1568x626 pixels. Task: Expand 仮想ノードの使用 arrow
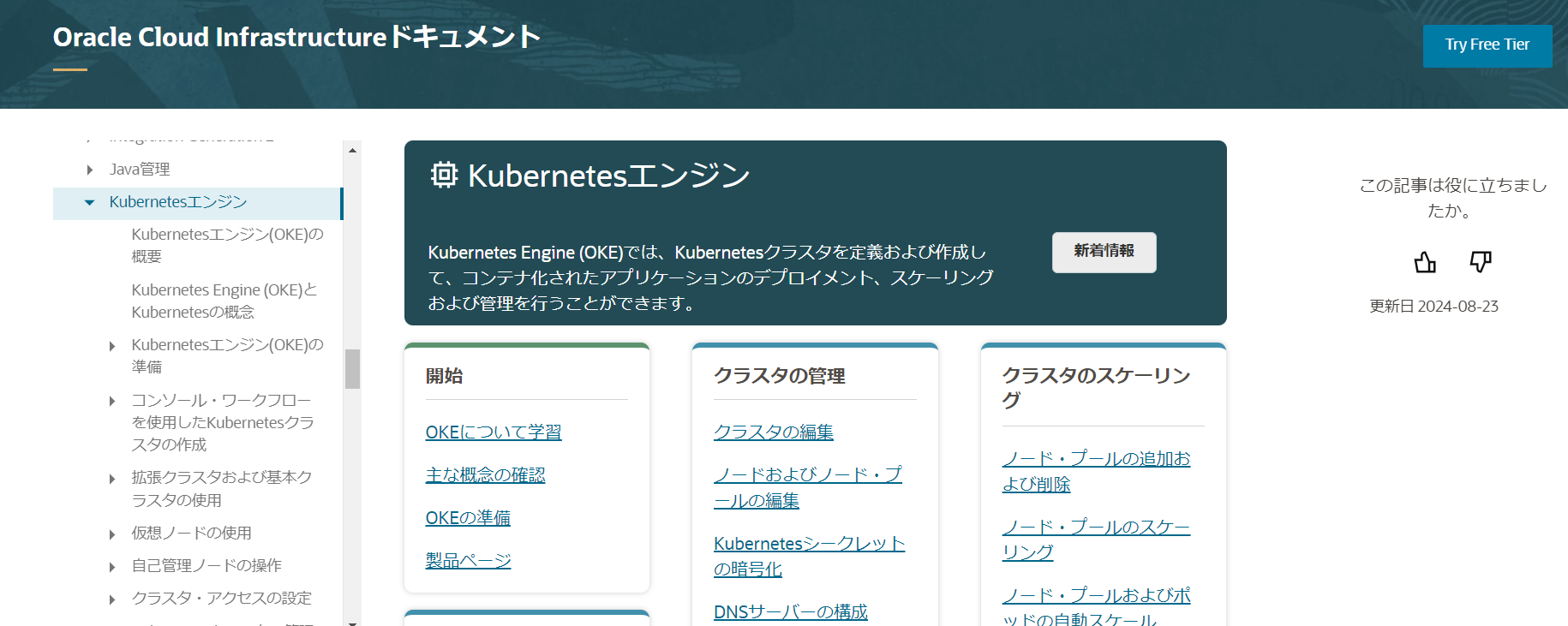[112, 534]
